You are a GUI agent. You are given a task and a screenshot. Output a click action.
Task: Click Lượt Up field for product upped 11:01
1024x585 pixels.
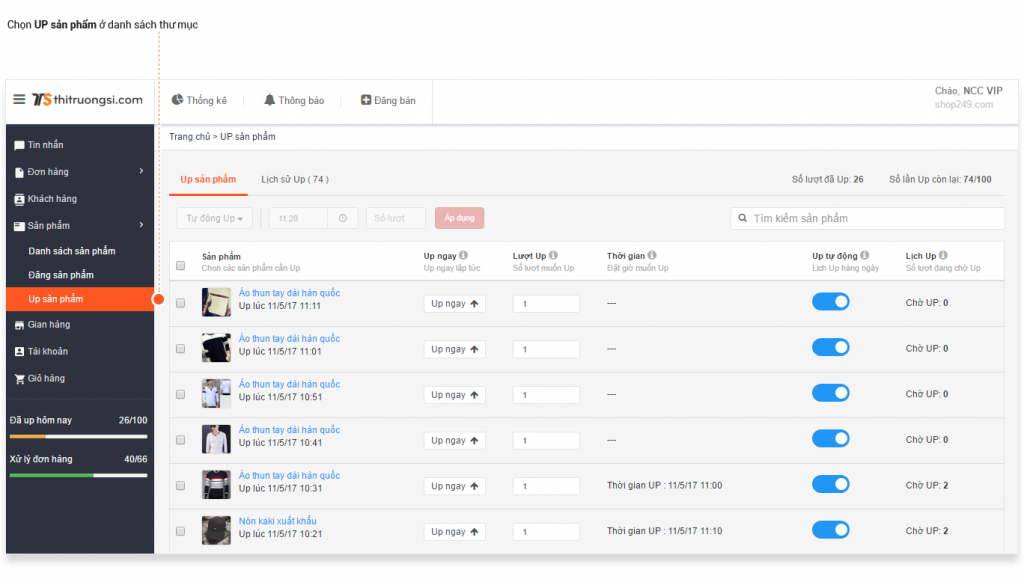tap(546, 349)
